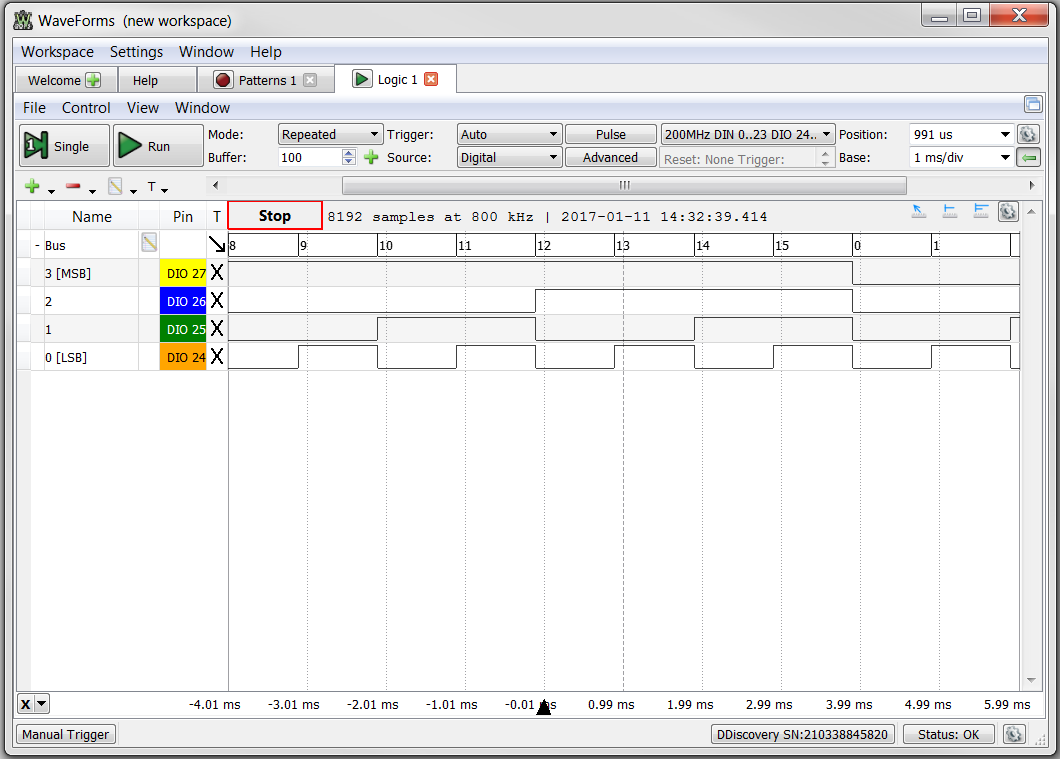Collapse the Bus signal group
This screenshot has height=759, width=1060.
37,245
